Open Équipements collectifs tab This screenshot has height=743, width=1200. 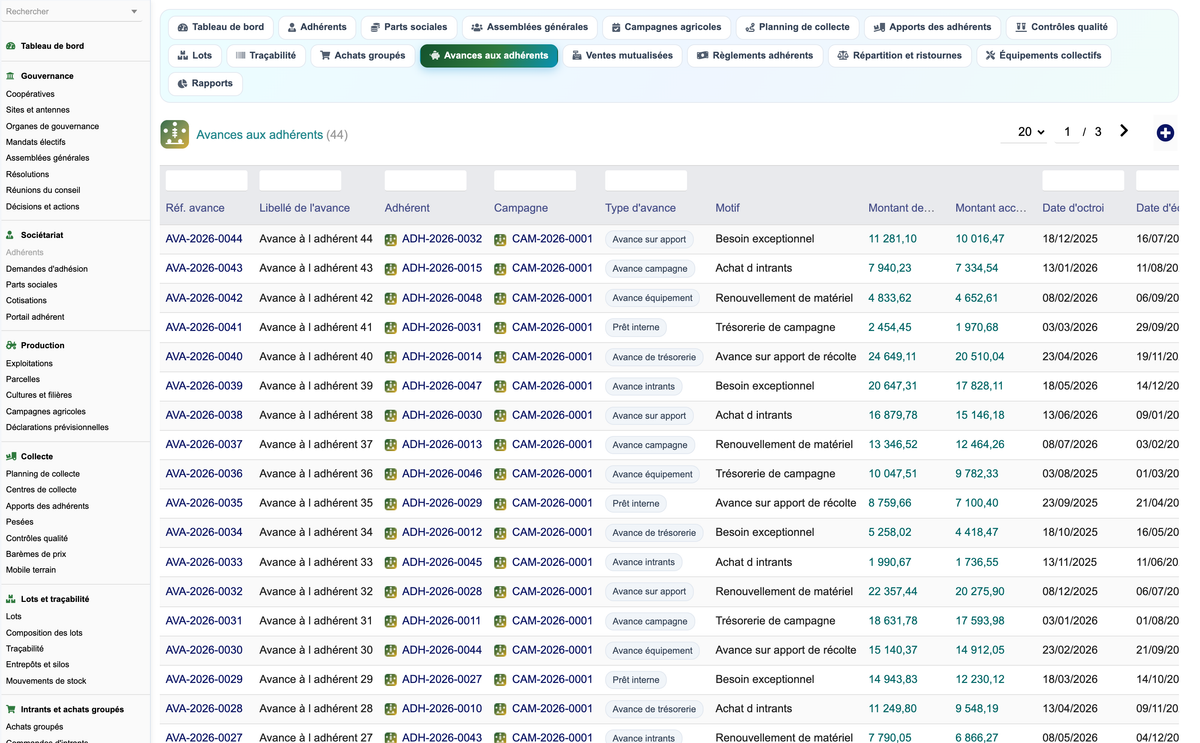[x=1043, y=55]
